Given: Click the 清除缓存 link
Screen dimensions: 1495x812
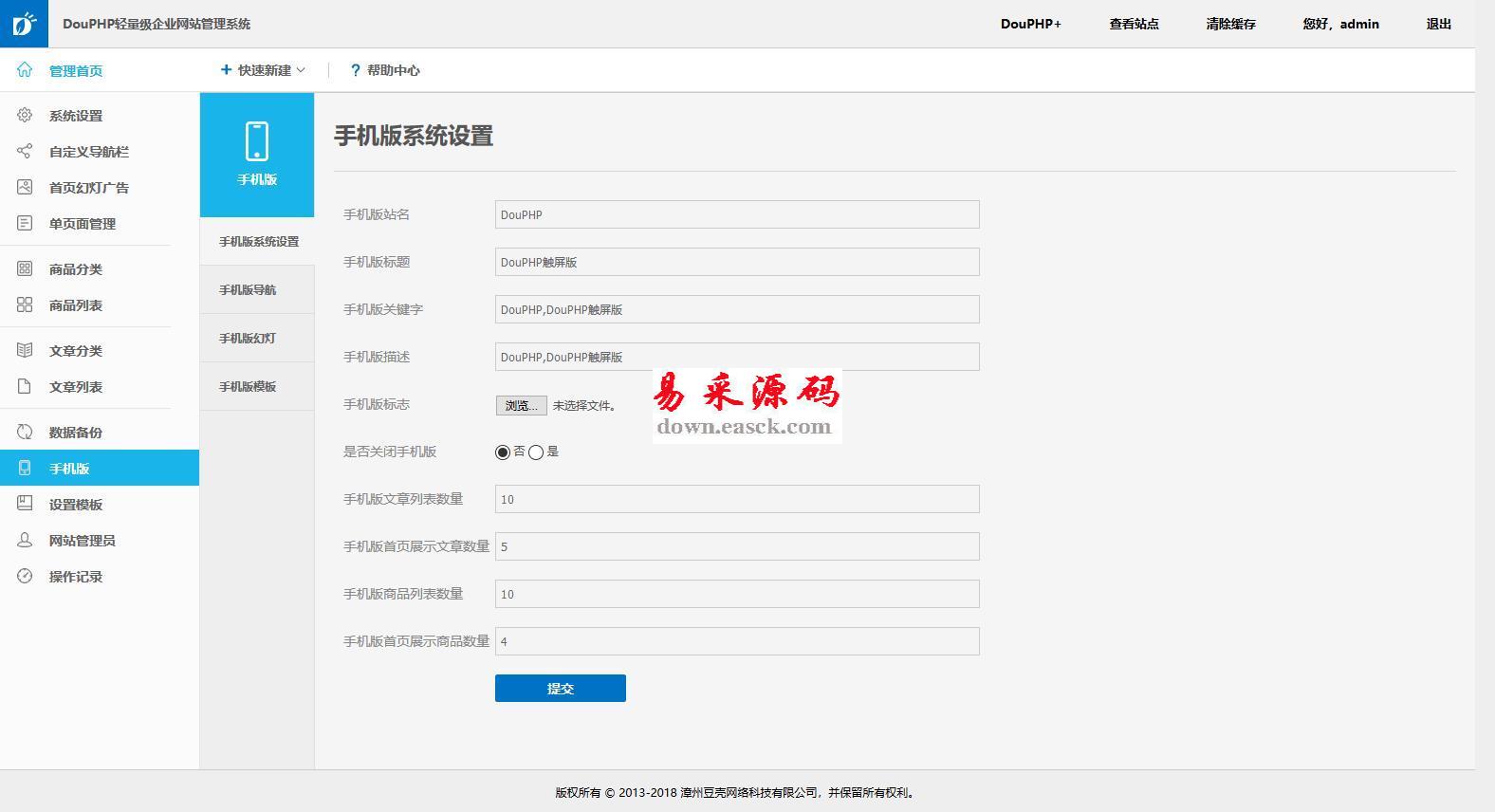Looking at the screenshot, I should coord(1230,24).
